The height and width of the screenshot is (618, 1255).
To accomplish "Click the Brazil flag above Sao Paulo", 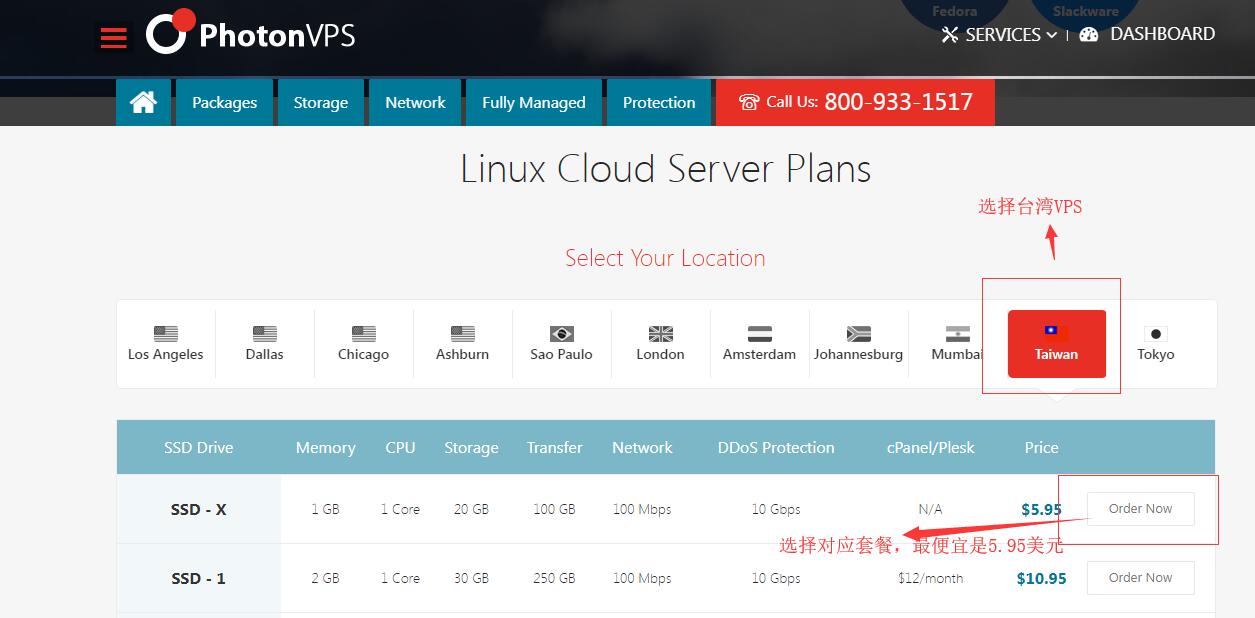I will tap(562, 333).
